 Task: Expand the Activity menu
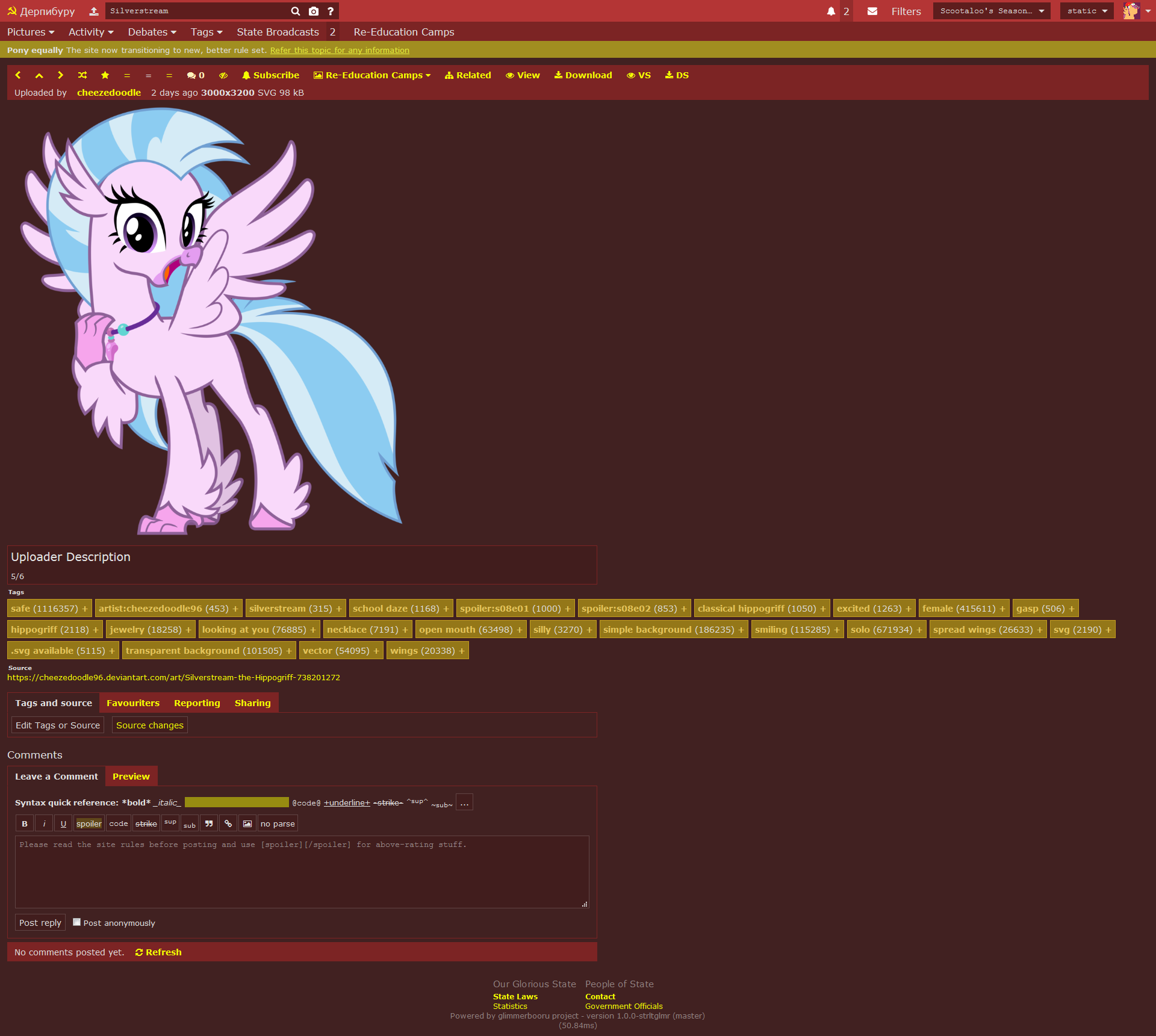pos(91,32)
